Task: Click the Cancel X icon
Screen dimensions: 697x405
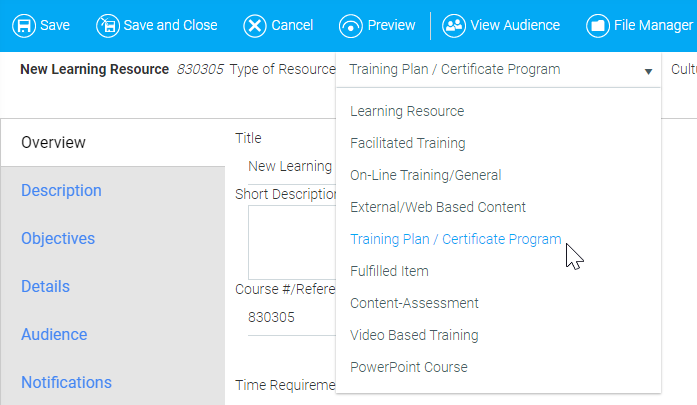Action: click(x=255, y=25)
